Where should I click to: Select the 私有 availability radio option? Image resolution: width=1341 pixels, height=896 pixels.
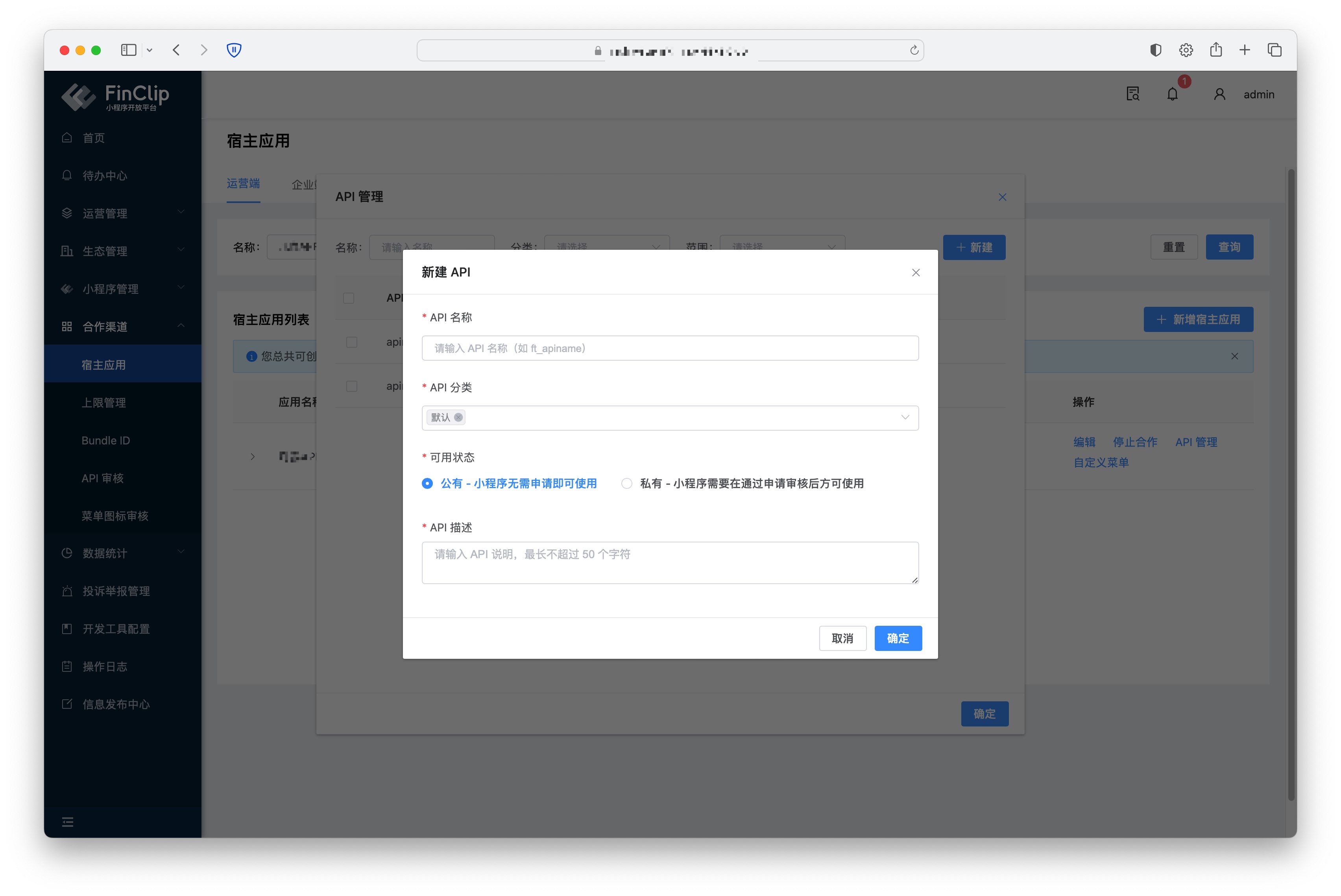pyautogui.click(x=627, y=483)
